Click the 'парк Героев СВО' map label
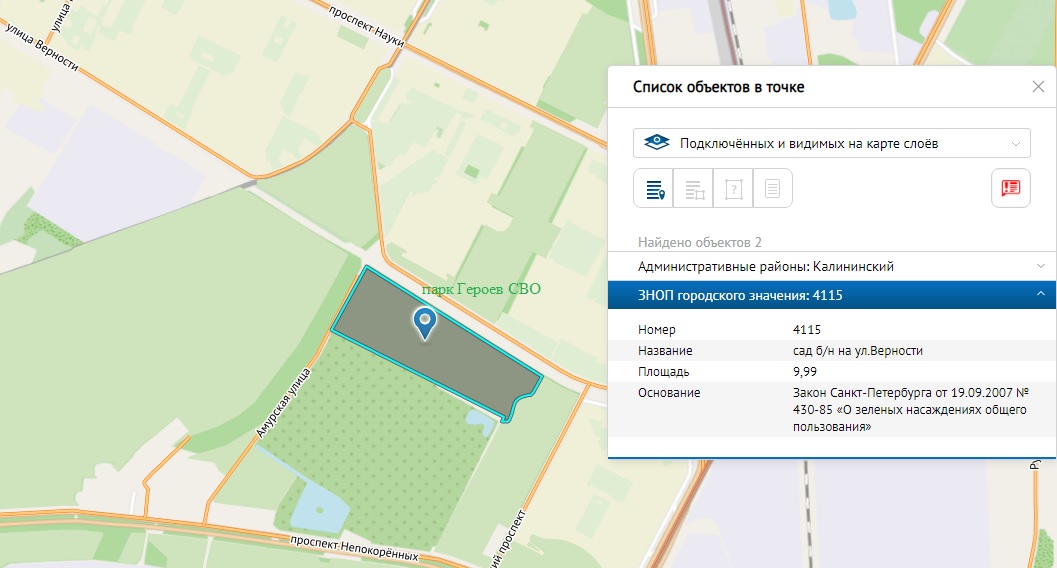This screenshot has width=1057, height=568. point(480,290)
